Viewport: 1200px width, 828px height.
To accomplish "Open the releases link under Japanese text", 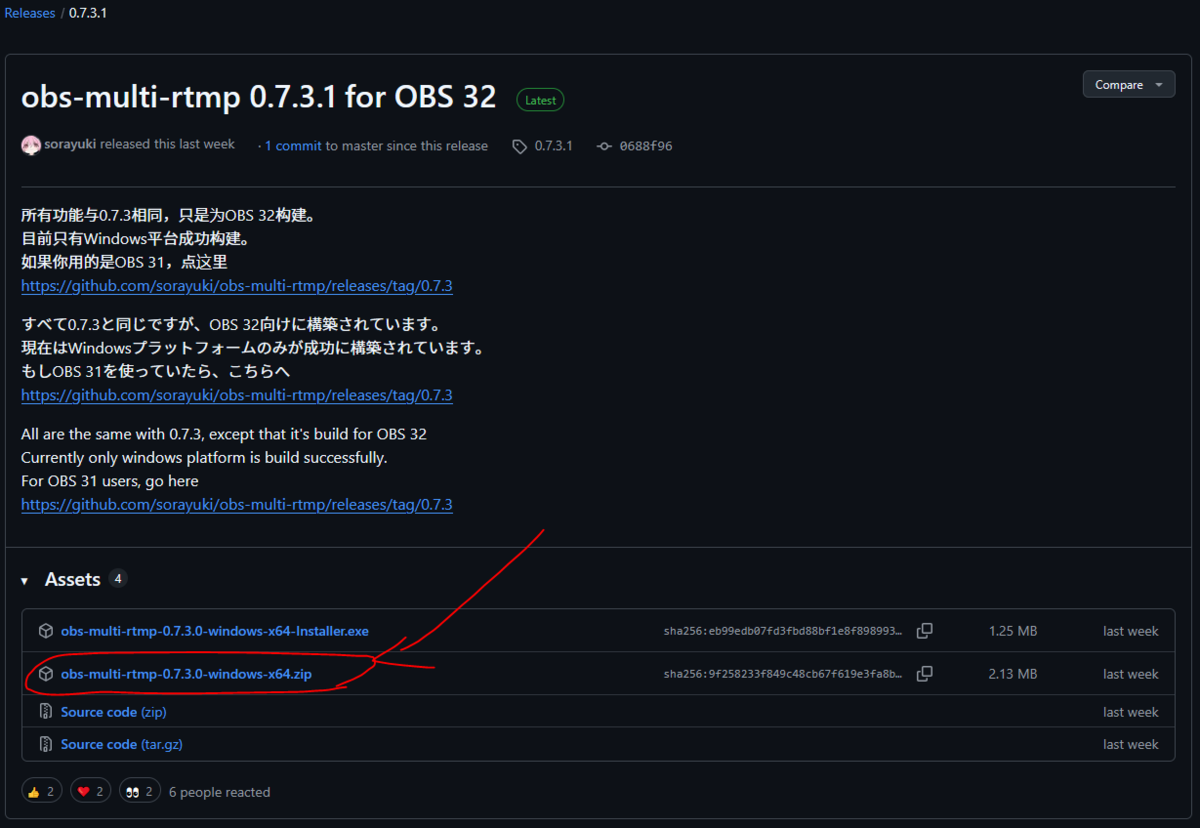I will (237, 395).
